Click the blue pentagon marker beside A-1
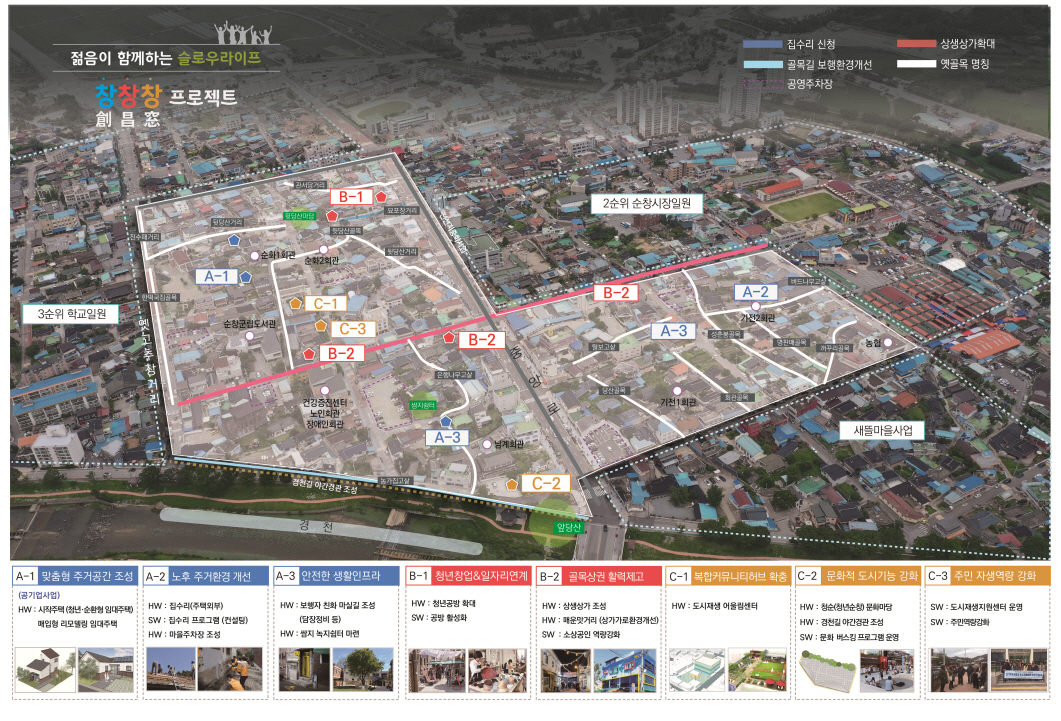This screenshot has width=1061, height=721. pos(245,277)
